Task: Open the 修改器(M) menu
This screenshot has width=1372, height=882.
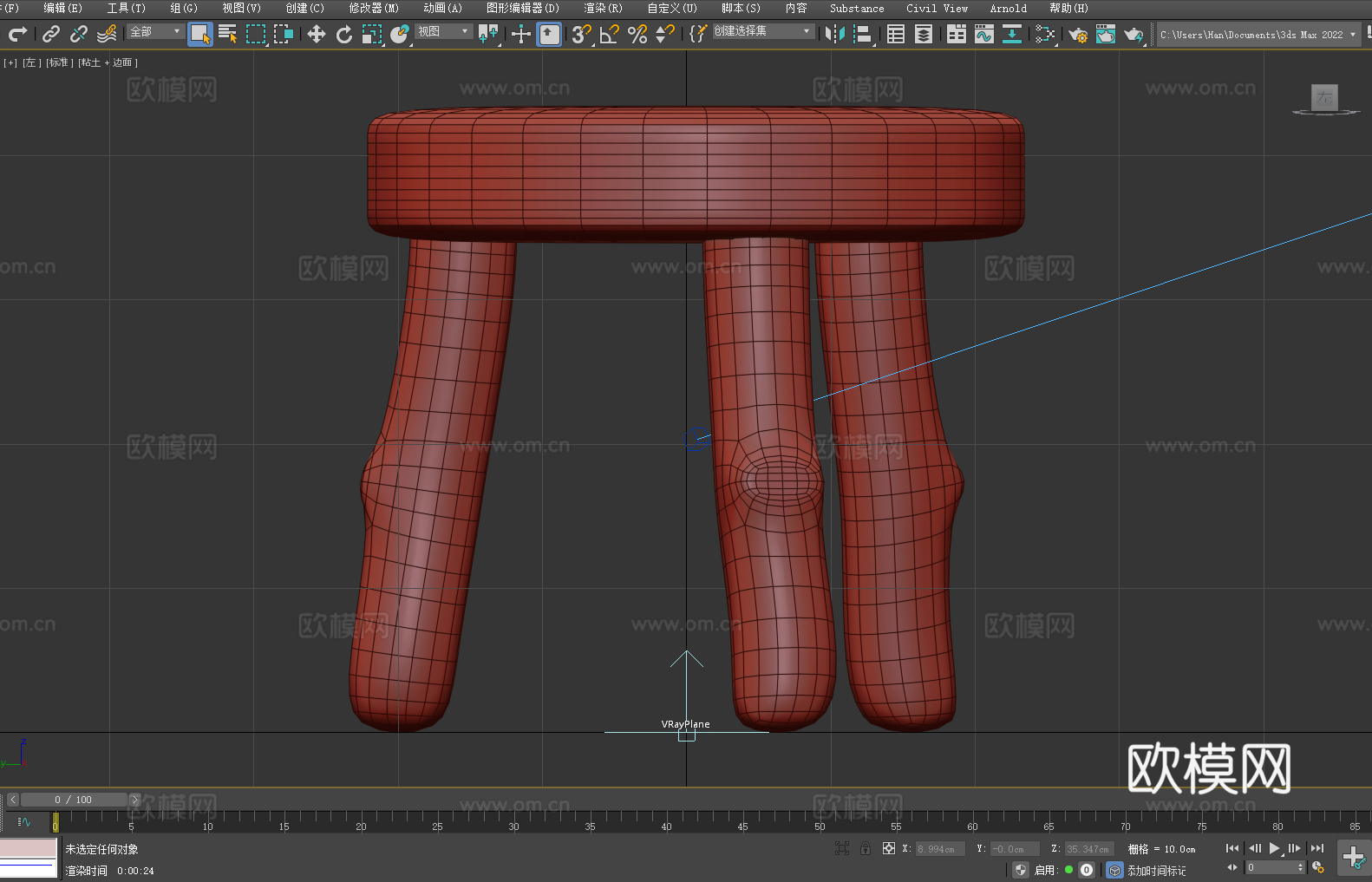Action: (x=374, y=8)
